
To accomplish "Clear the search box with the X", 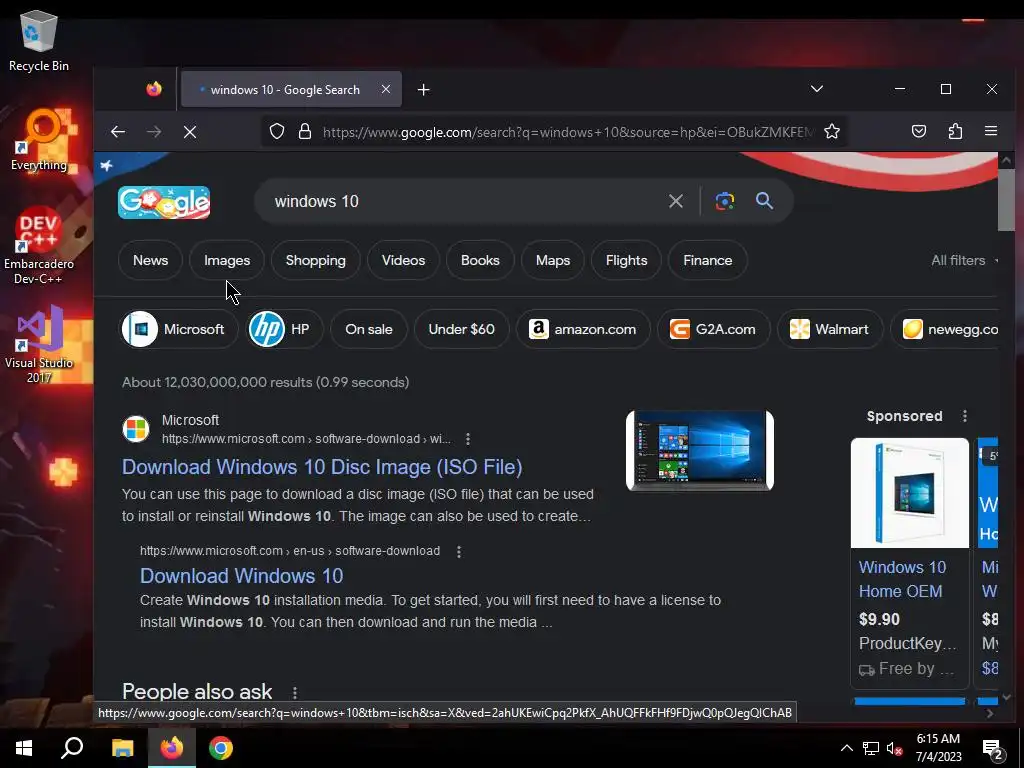I will point(676,201).
